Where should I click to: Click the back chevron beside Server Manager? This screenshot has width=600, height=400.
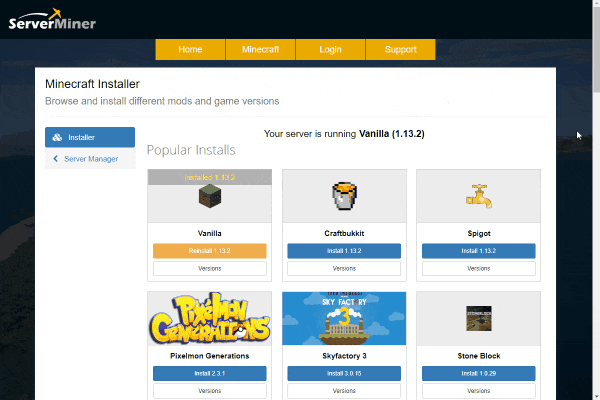[x=55, y=158]
